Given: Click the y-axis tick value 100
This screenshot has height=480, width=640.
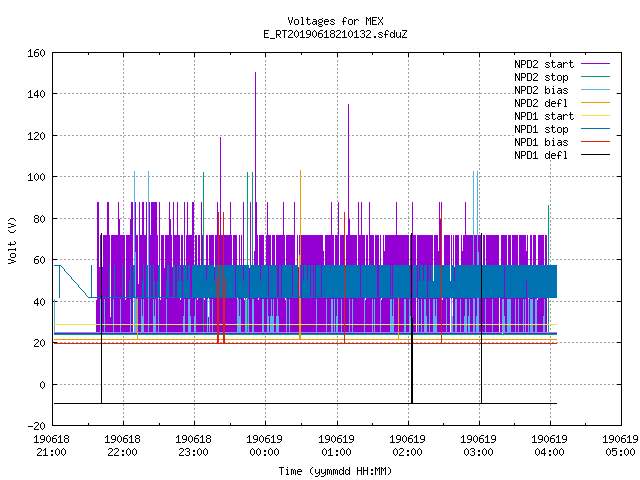Looking at the screenshot, I should coord(36,177).
